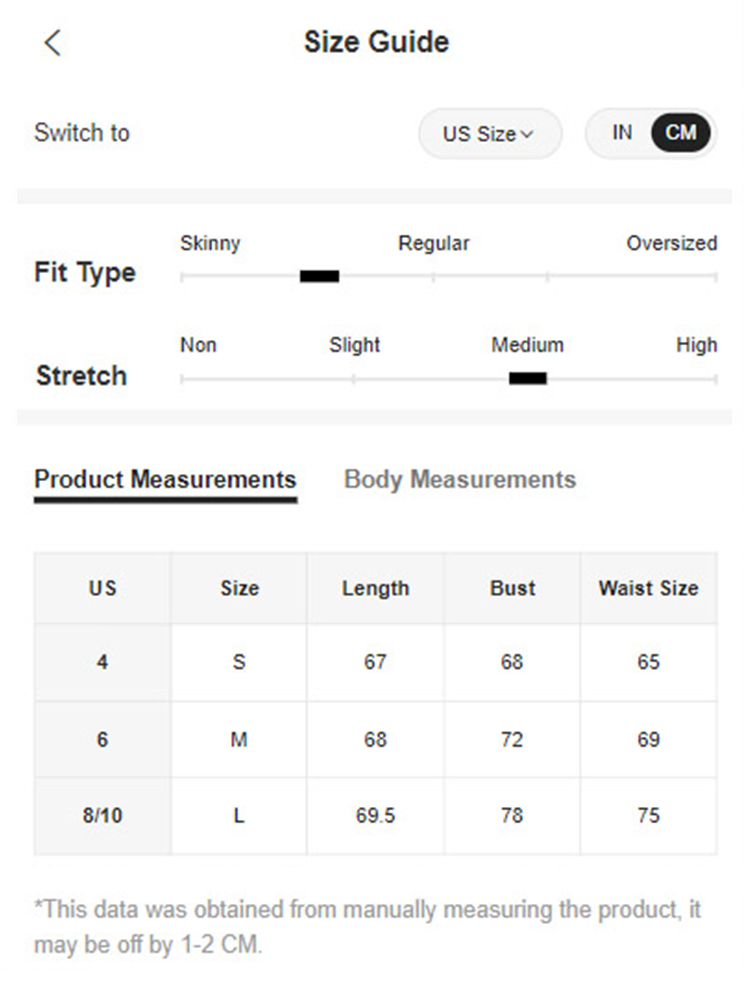The width and height of the screenshot is (750, 1000).
Task: Open the US Size dropdown
Action: coord(489,133)
